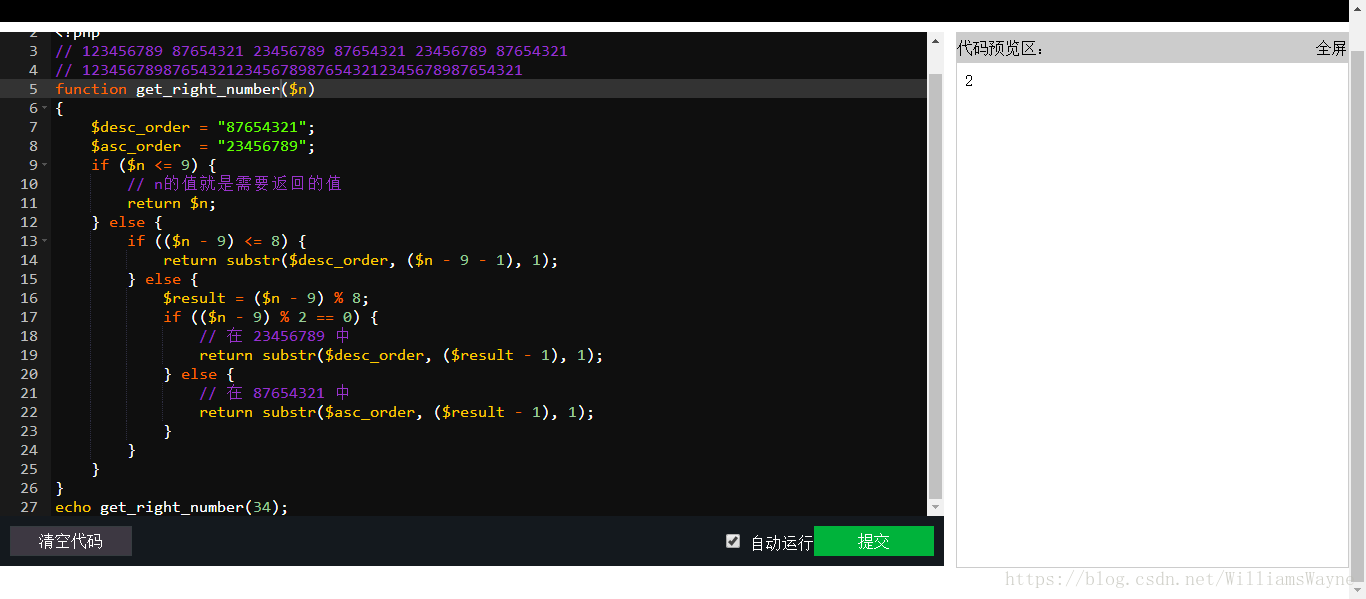Click line number 5 in the gutter
1366x599 pixels.
34,89
